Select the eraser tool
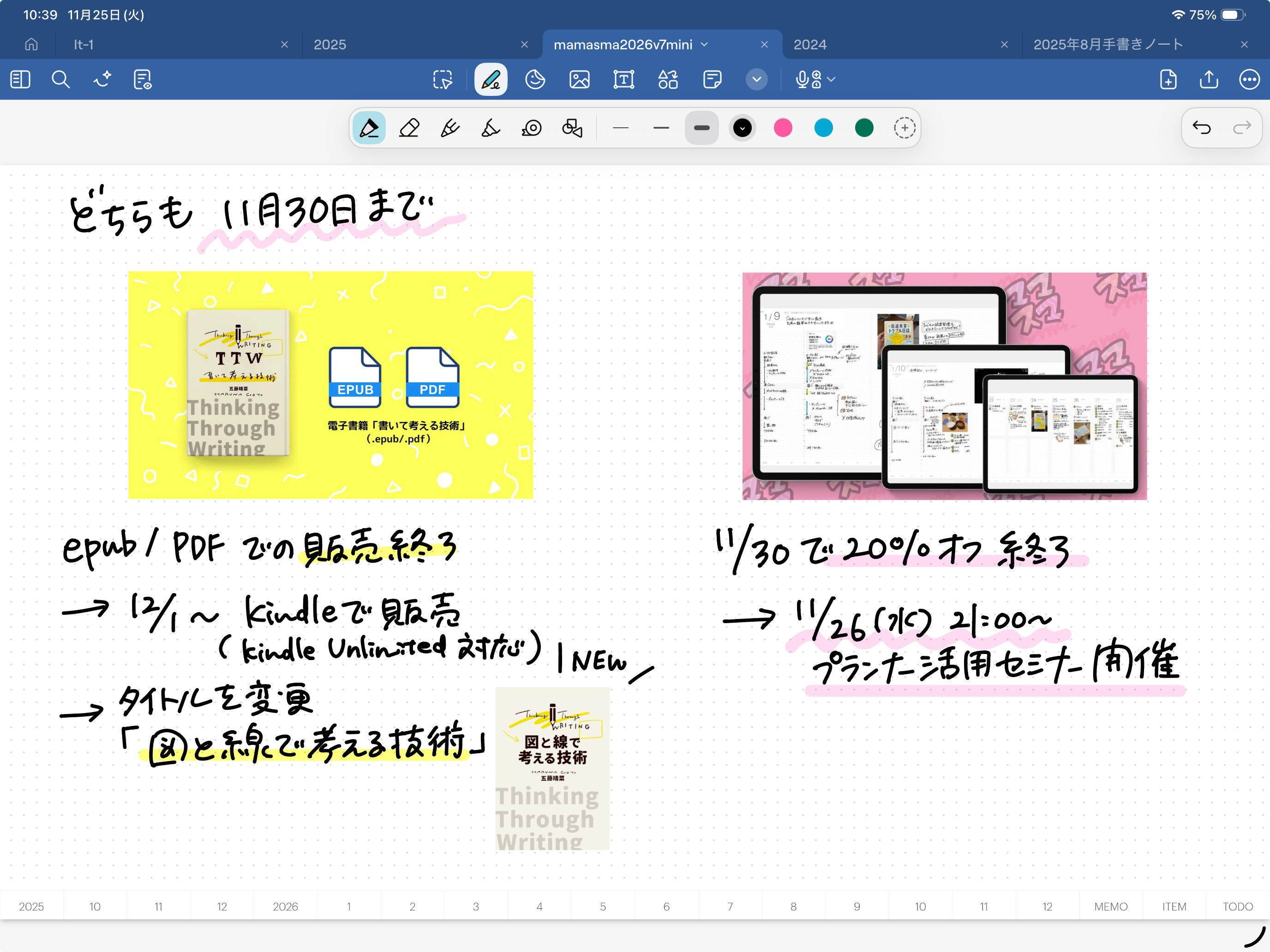 (409, 128)
